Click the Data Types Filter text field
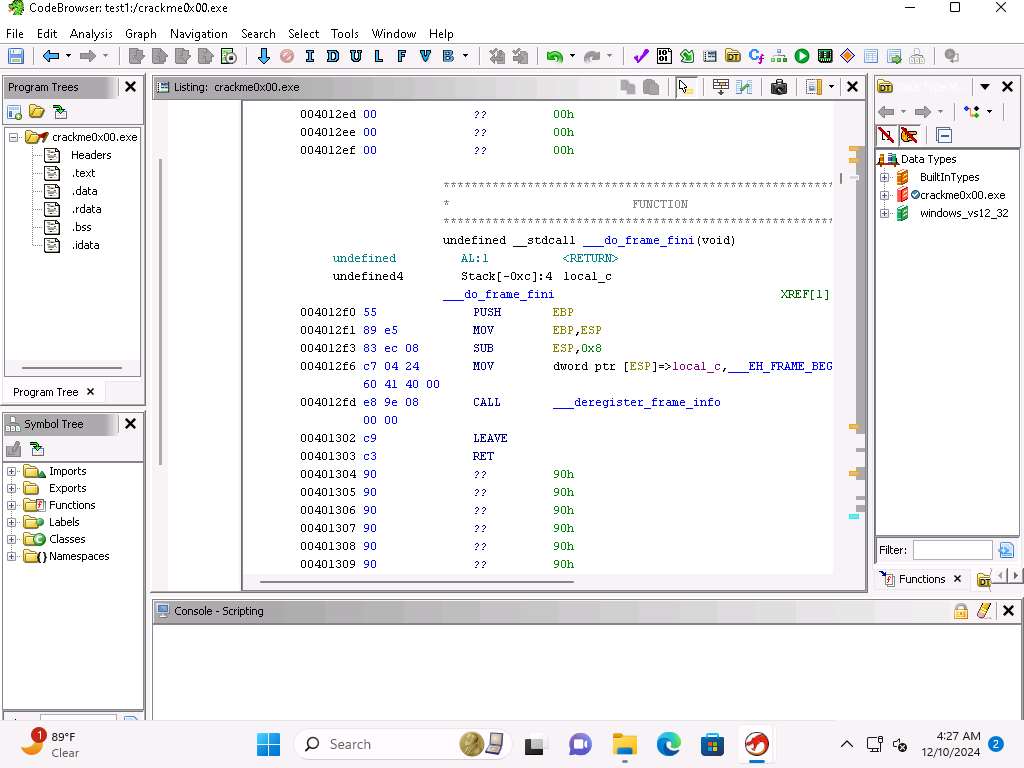Viewport: 1024px width, 768px height. [951, 550]
